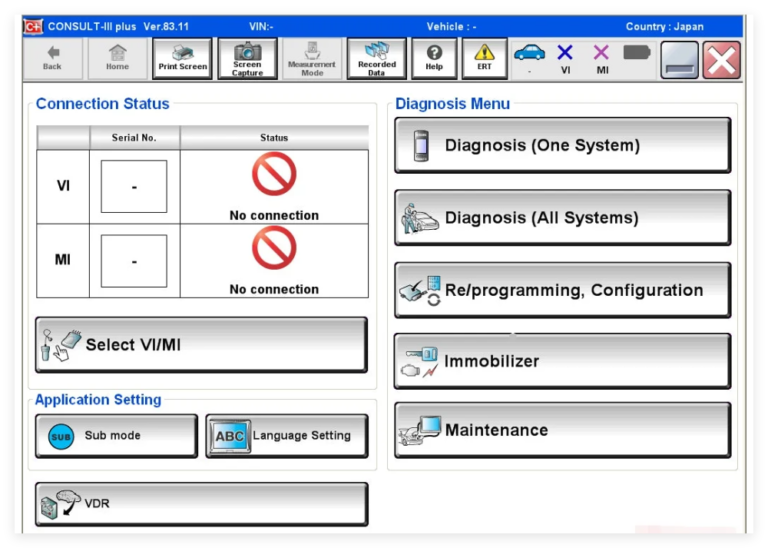Click the battery status icon
This screenshot has height=548, width=768.
(637, 52)
